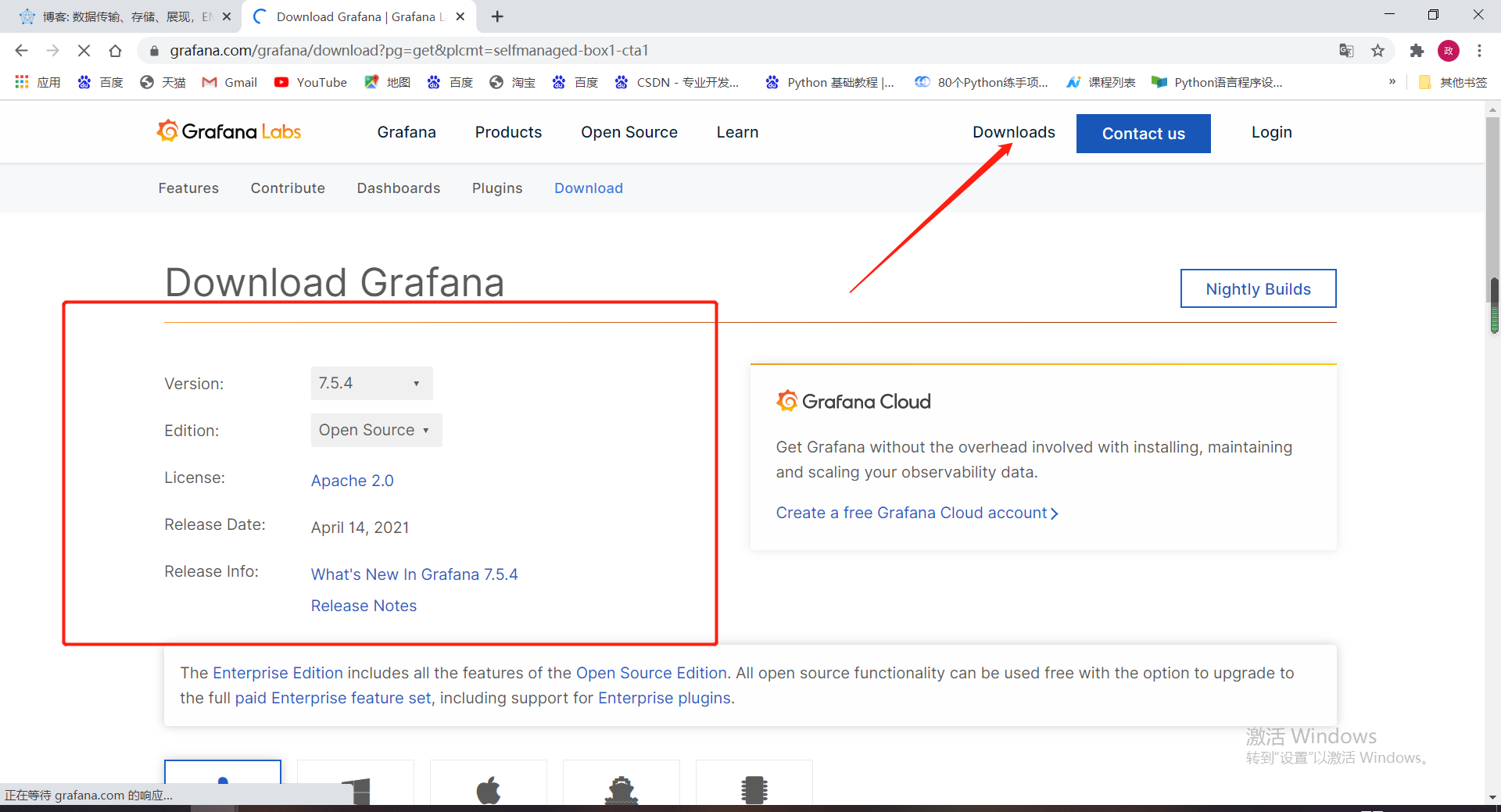Click the Grafana Cloud logo
This screenshot has width=1501, height=812.
click(x=854, y=401)
